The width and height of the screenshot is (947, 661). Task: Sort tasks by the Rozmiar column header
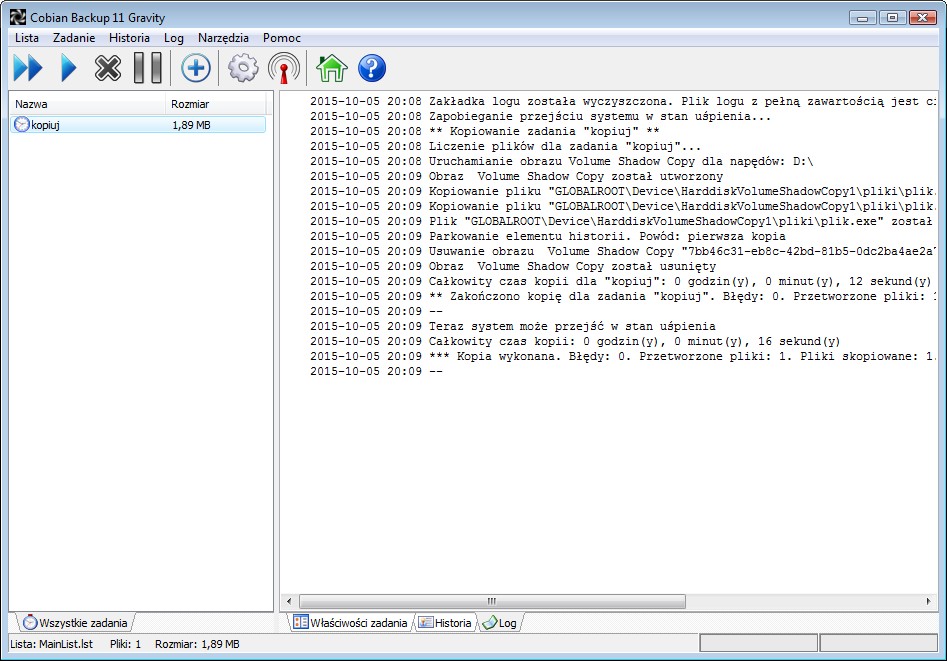coord(216,104)
